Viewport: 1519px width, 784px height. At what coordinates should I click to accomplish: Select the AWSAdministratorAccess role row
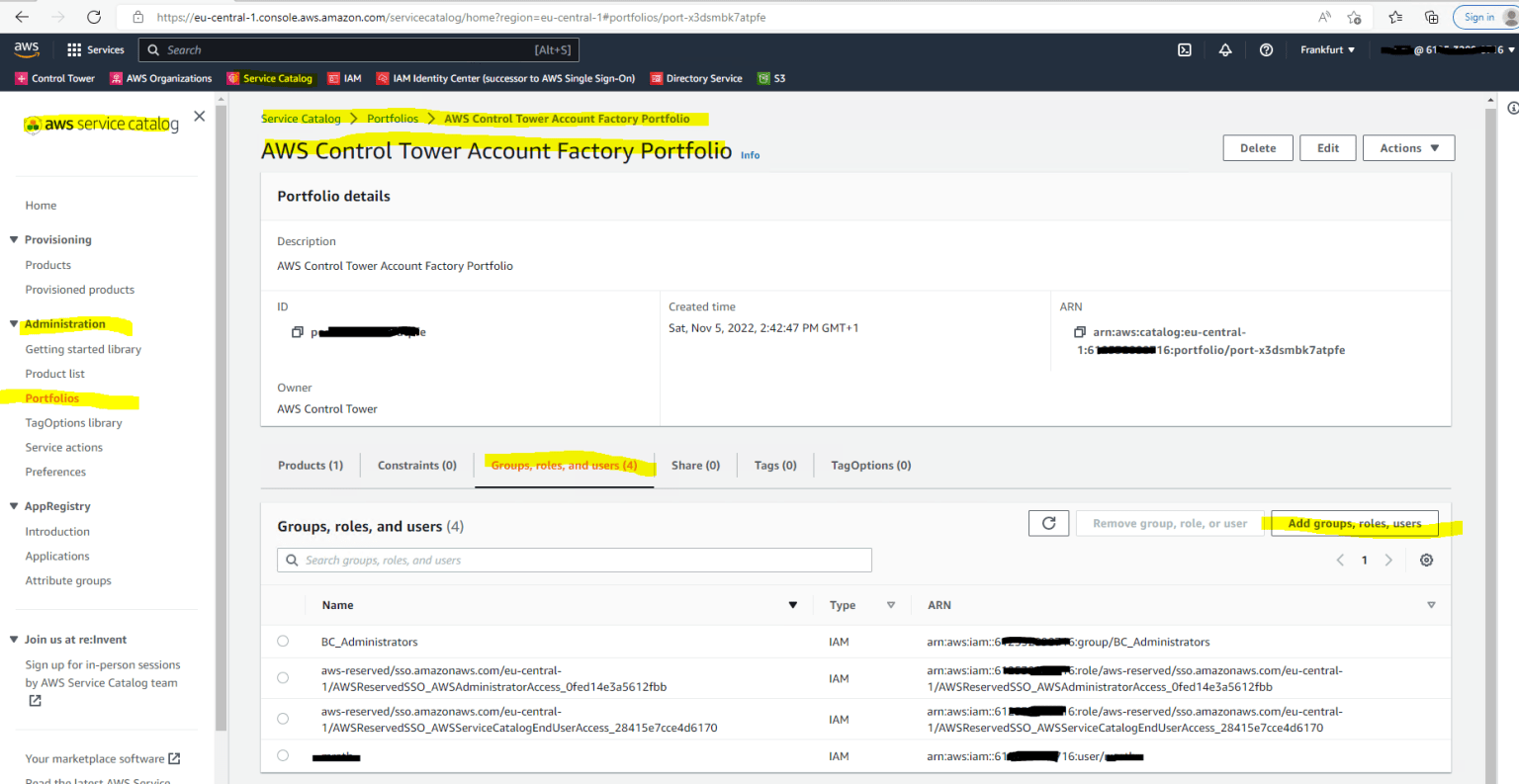pyautogui.click(x=283, y=677)
